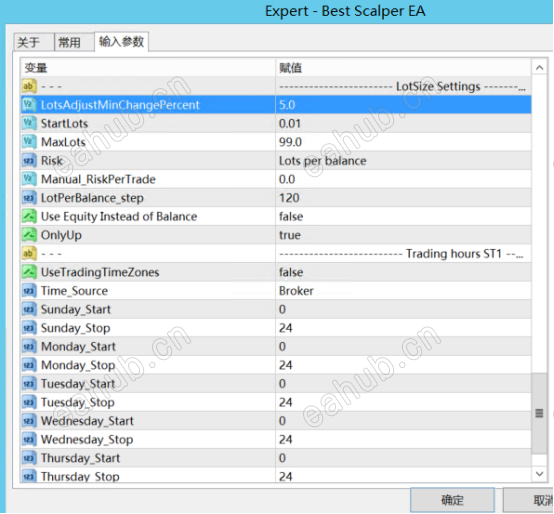This screenshot has width=554, height=514.
Task: Edit the LotsAdjustMinChangePercent value 5.0
Action: point(403,105)
